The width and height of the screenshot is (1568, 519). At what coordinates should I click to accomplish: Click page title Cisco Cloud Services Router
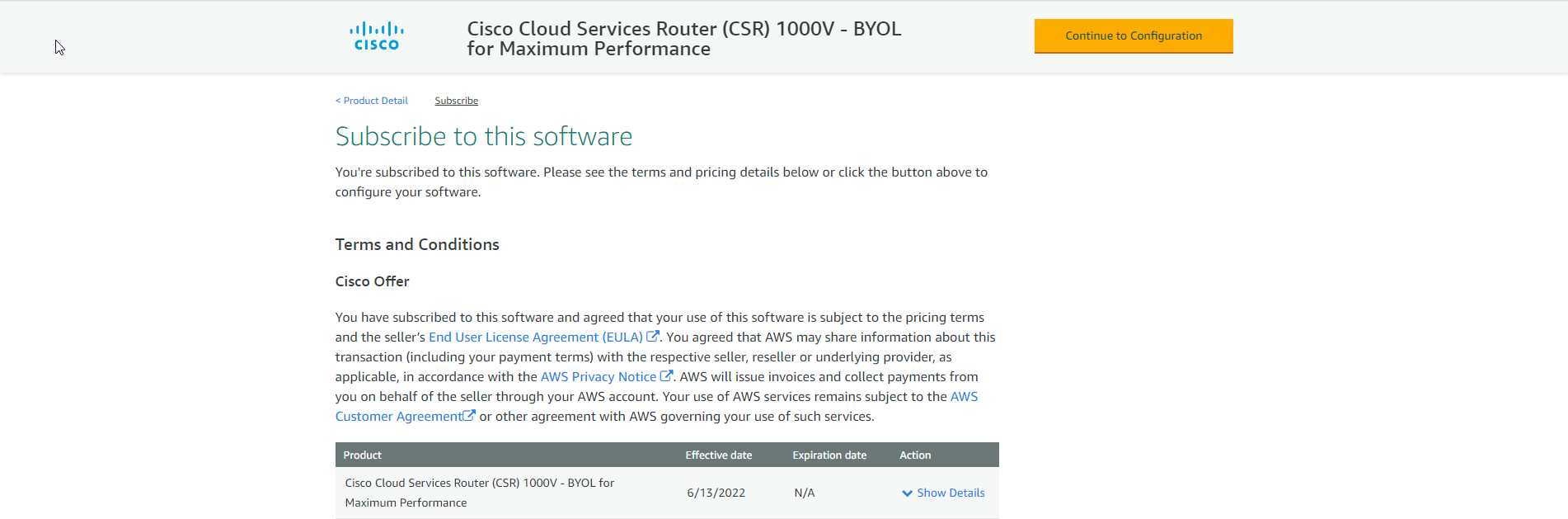[684, 39]
